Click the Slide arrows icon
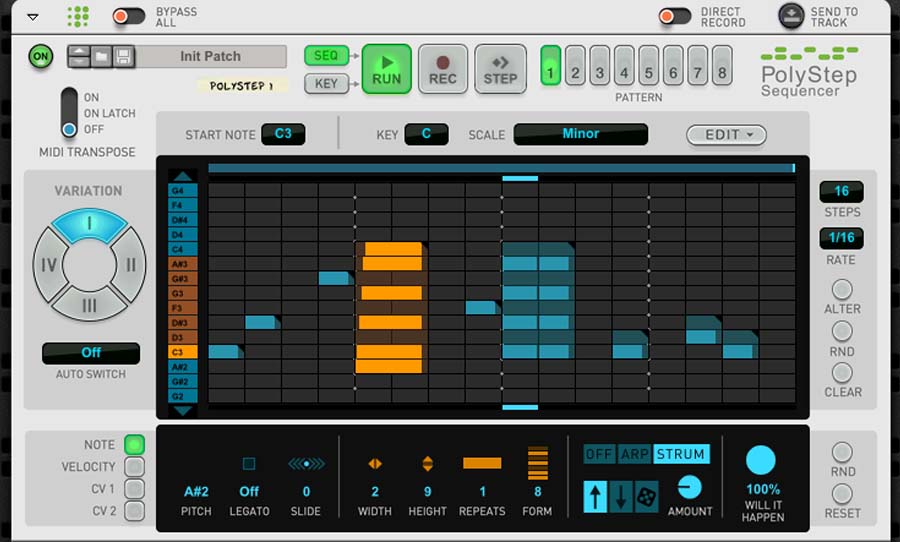This screenshot has width=900, height=542. point(307,463)
